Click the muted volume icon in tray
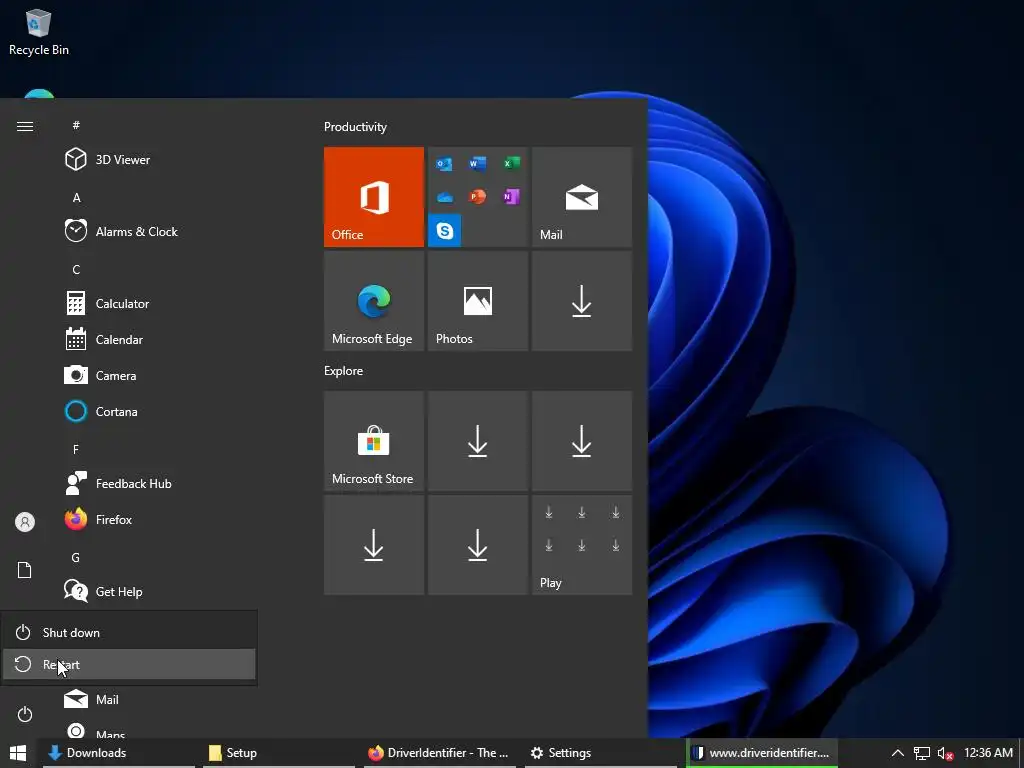Screen dimensions: 1024x768 946,754
